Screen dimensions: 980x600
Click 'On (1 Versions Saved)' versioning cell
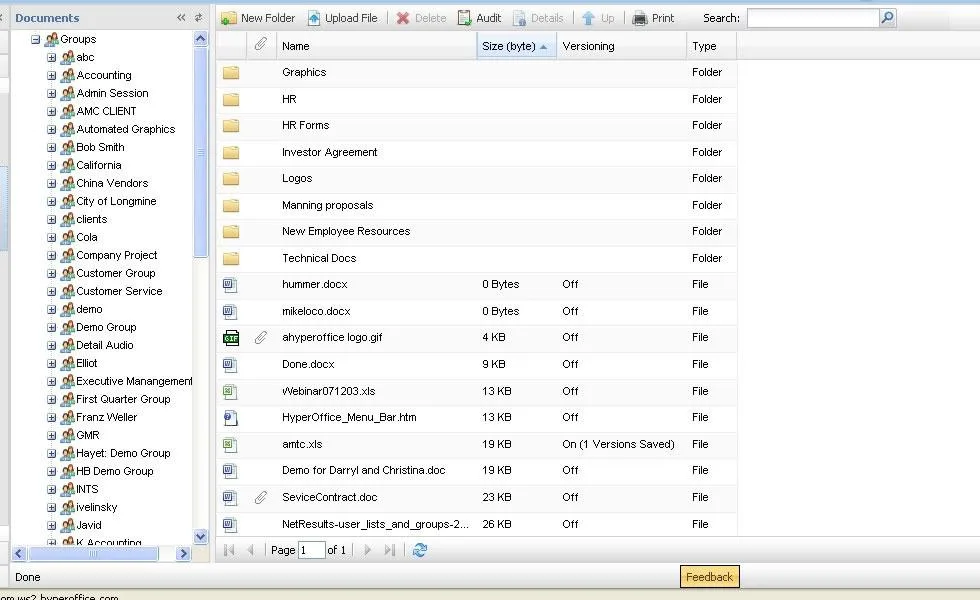pos(618,444)
